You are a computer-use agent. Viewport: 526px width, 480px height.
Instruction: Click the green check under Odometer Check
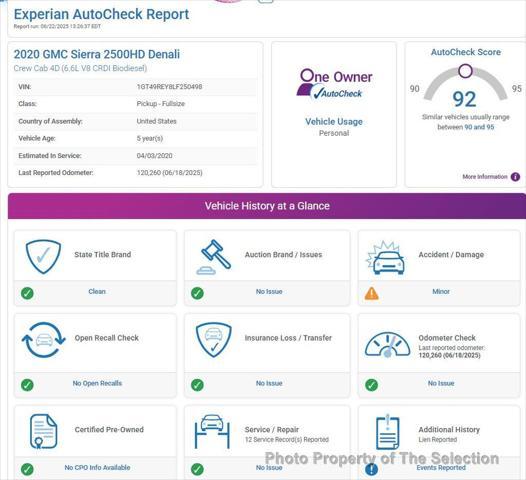tap(371, 385)
